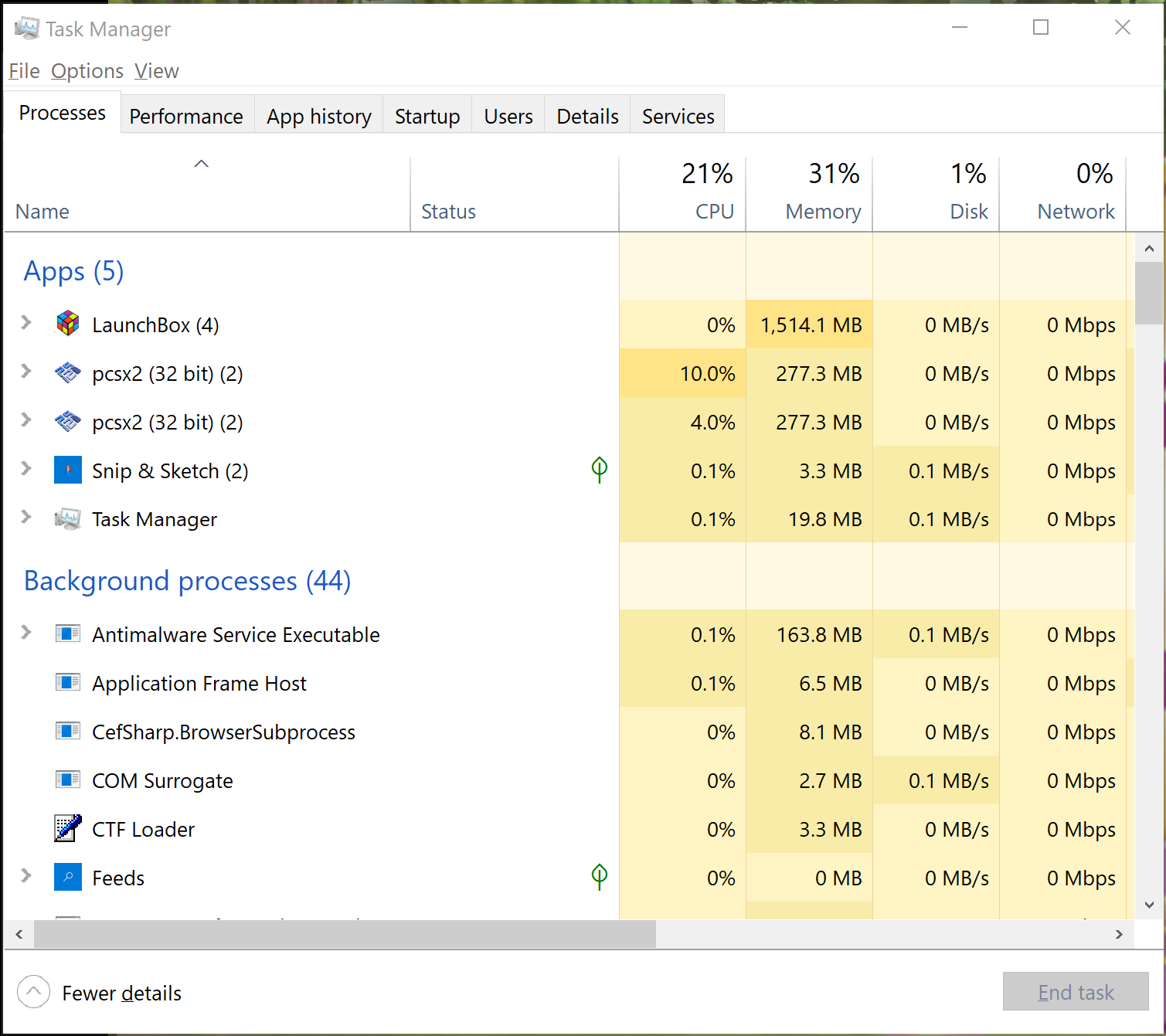
Task: Expand Antimalware Service Executable entry
Action: (x=26, y=633)
